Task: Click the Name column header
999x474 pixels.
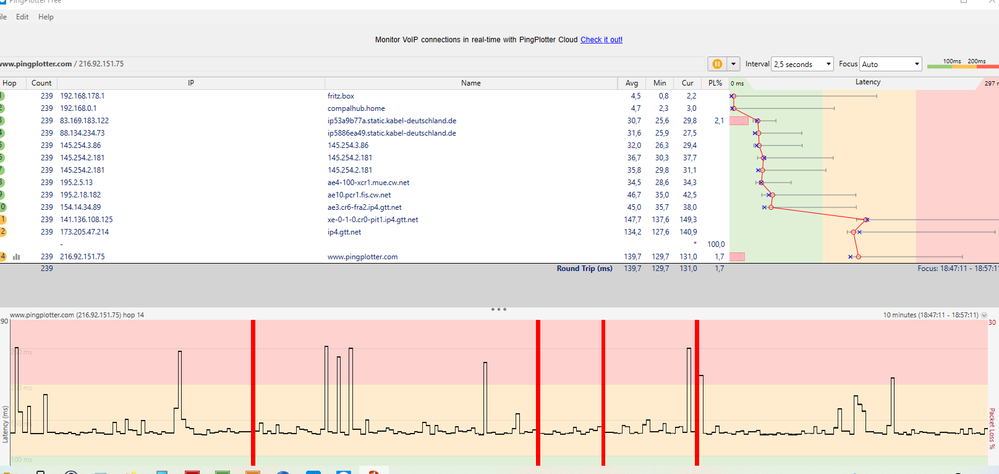Action: click(x=471, y=83)
